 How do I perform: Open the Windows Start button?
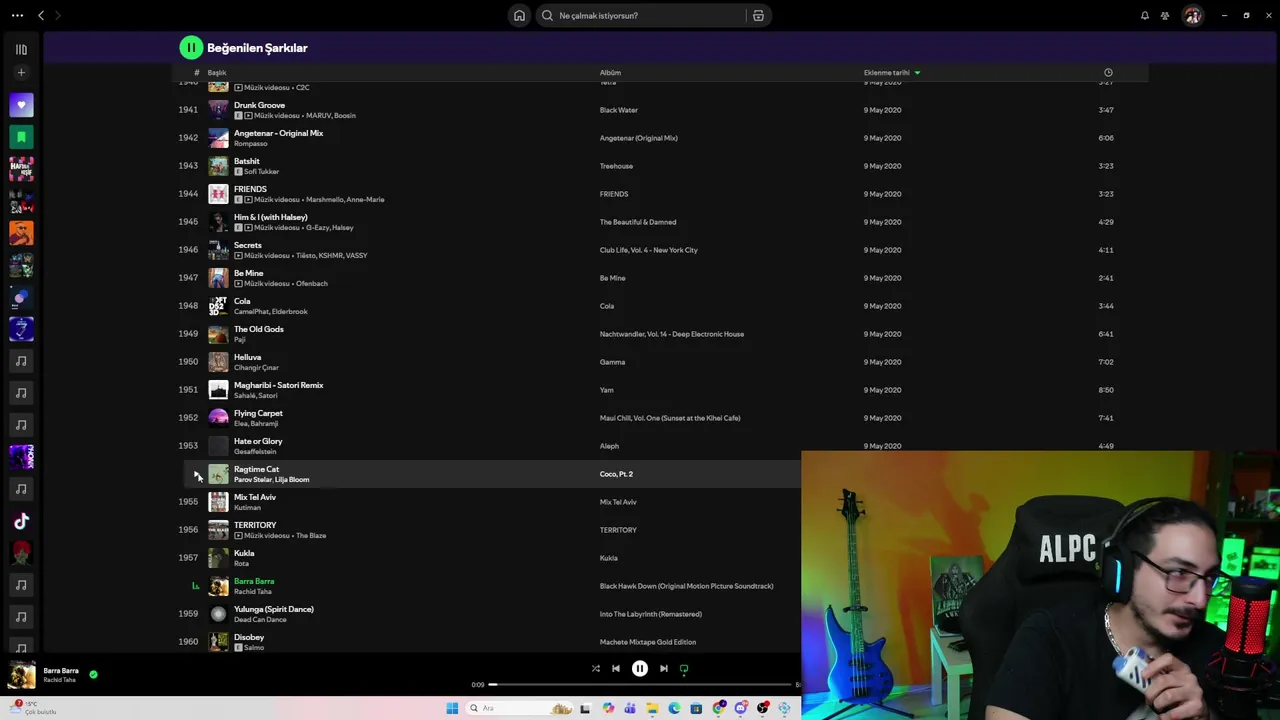(452, 708)
